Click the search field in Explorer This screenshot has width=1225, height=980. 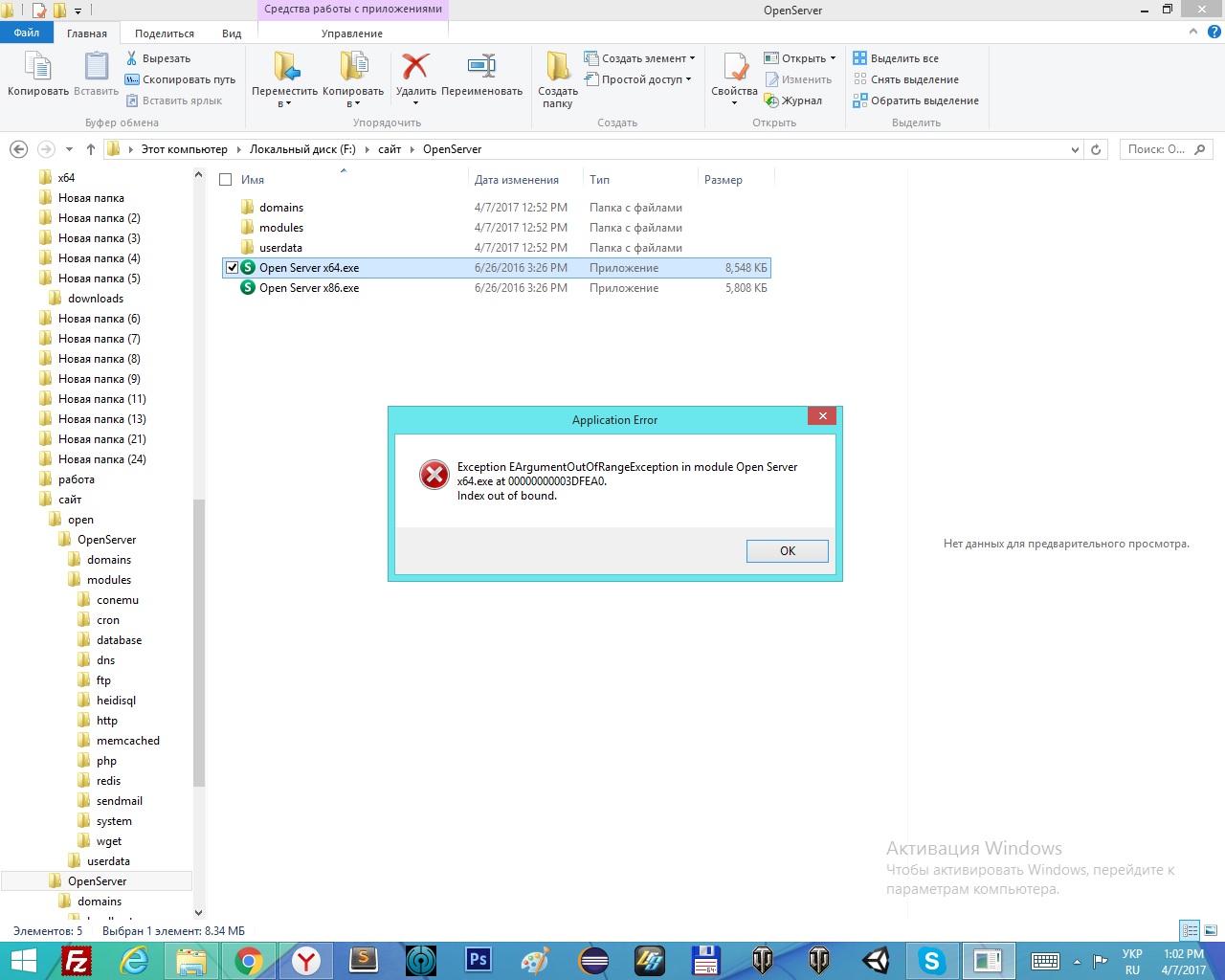click(1156, 149)
